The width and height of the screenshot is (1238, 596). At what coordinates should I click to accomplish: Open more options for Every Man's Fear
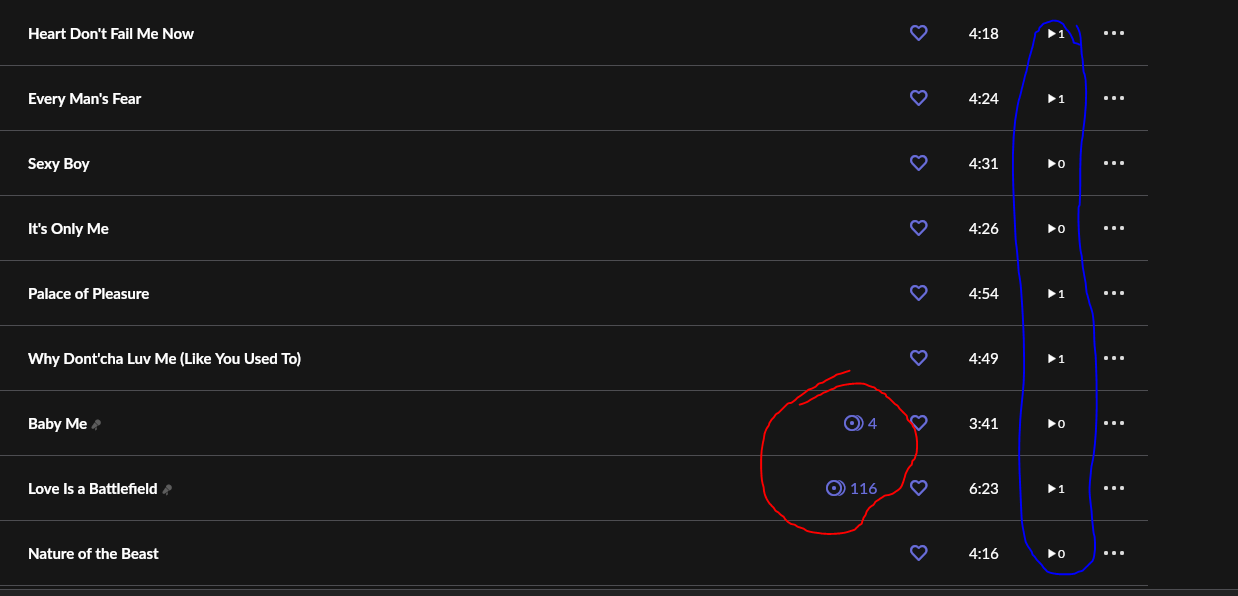click(x=1114, y=98)
